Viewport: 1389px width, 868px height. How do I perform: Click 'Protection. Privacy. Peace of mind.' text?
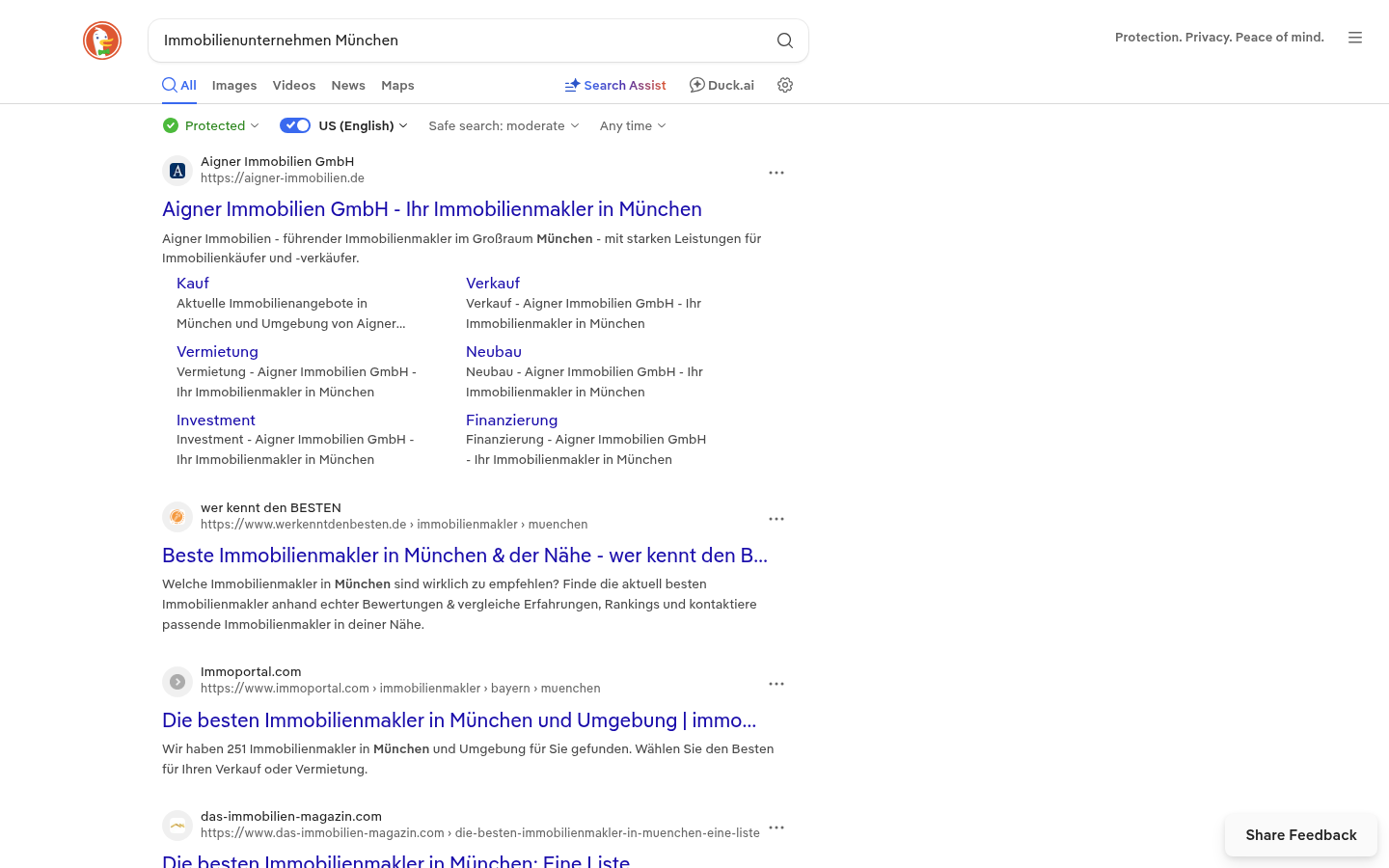pos(1219,38)
